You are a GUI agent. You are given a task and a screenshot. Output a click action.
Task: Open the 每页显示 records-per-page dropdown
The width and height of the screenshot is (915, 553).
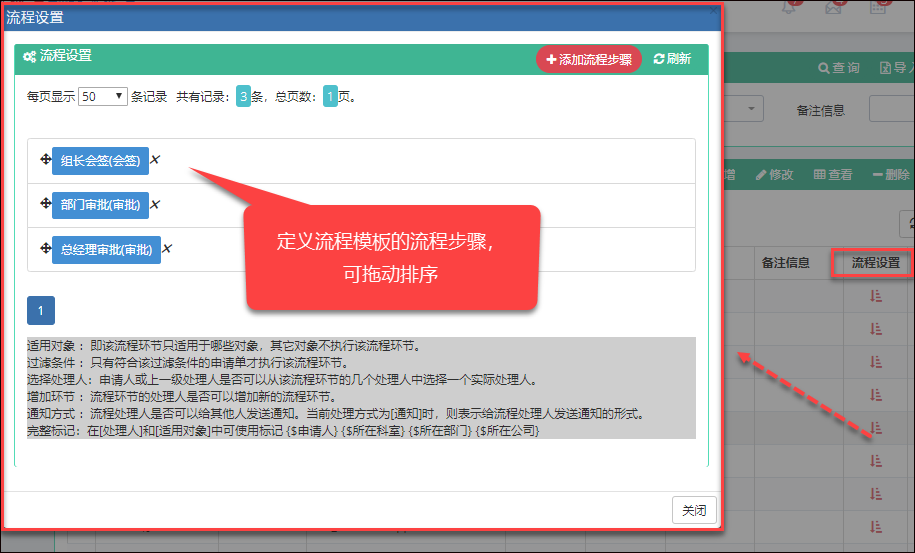tap(103, 96)
